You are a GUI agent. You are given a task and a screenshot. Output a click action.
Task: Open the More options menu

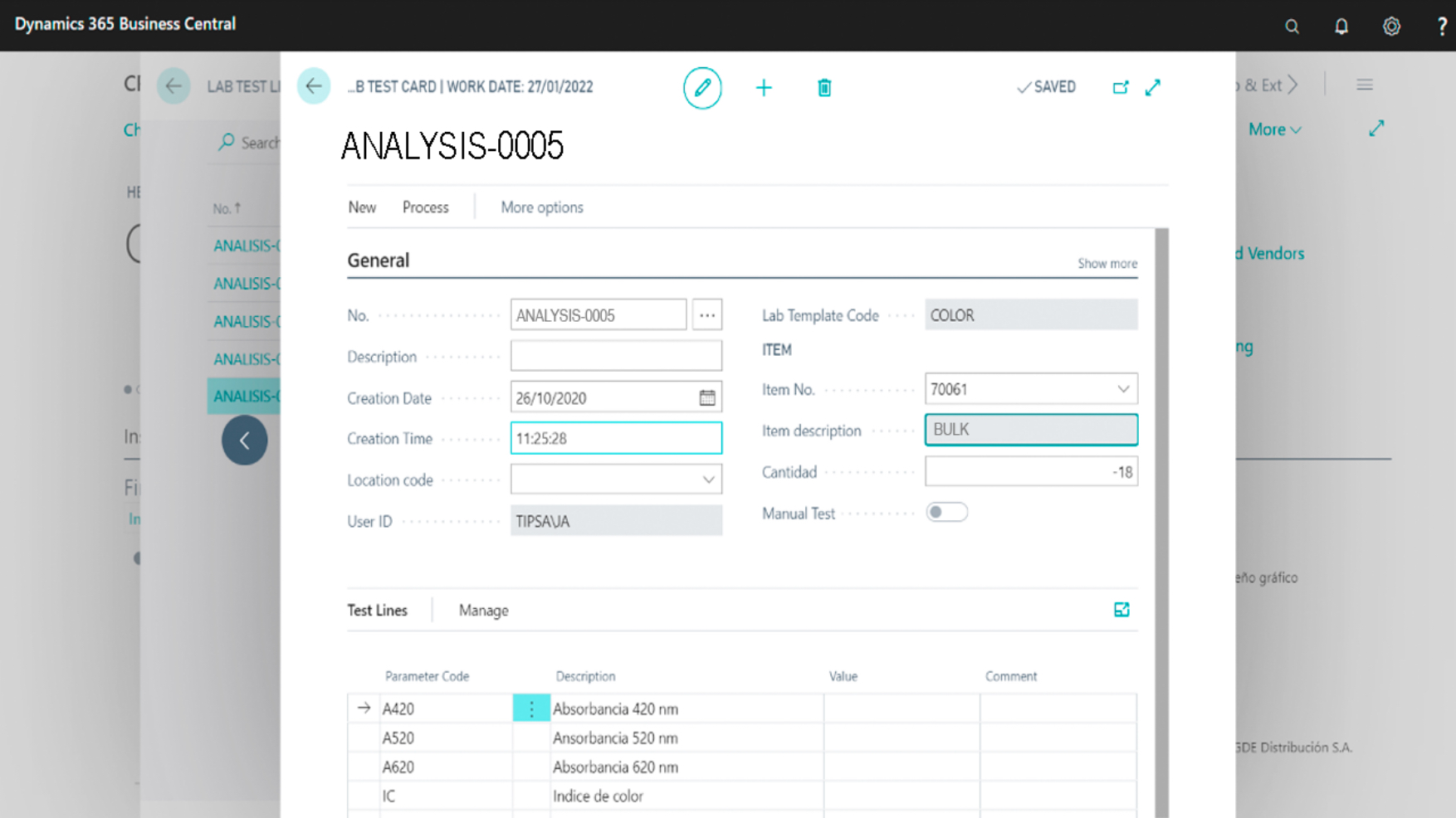pyautogui.click(x=540, y=207)
